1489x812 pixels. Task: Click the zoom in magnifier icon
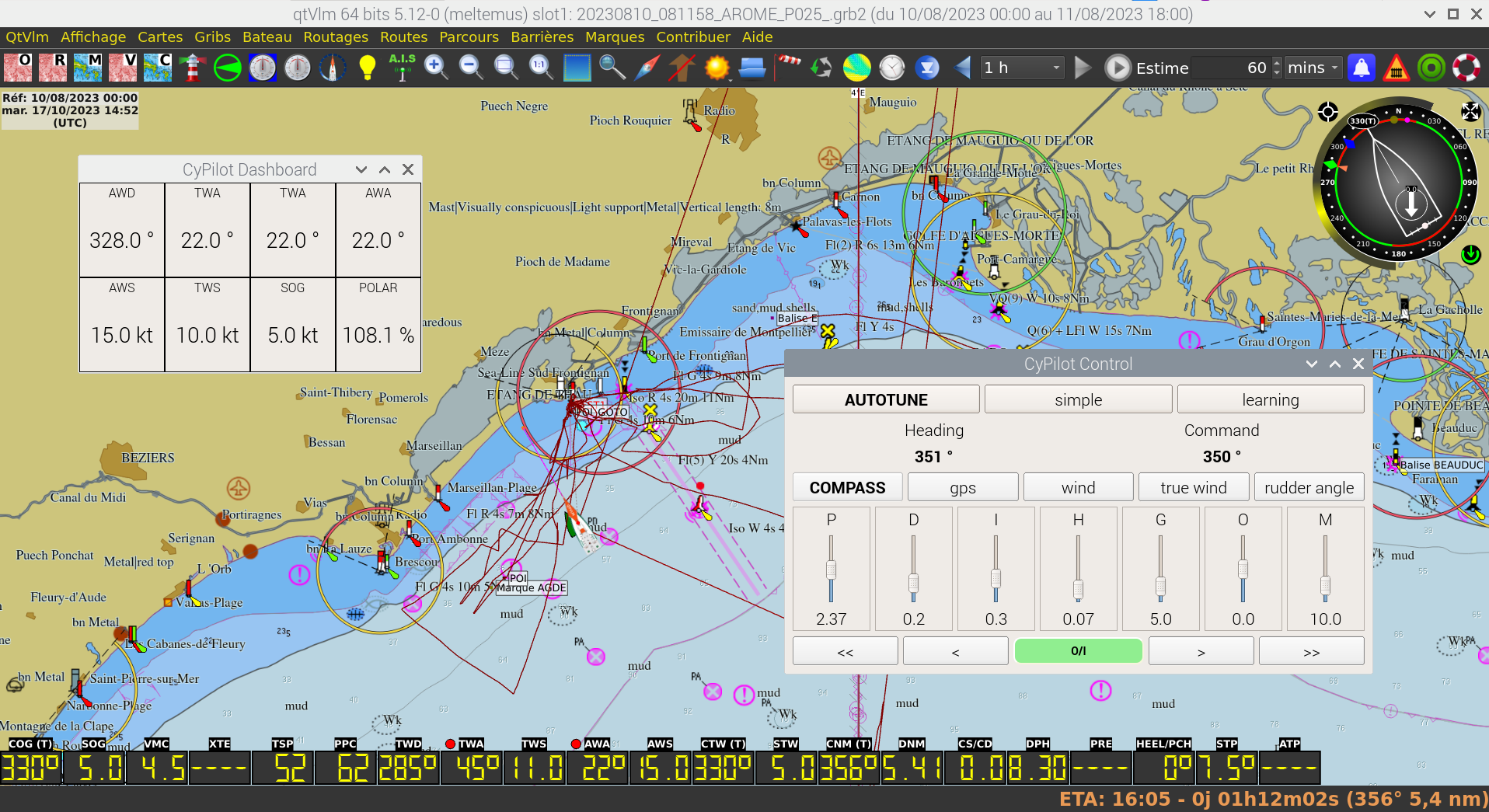pos(436,68)
